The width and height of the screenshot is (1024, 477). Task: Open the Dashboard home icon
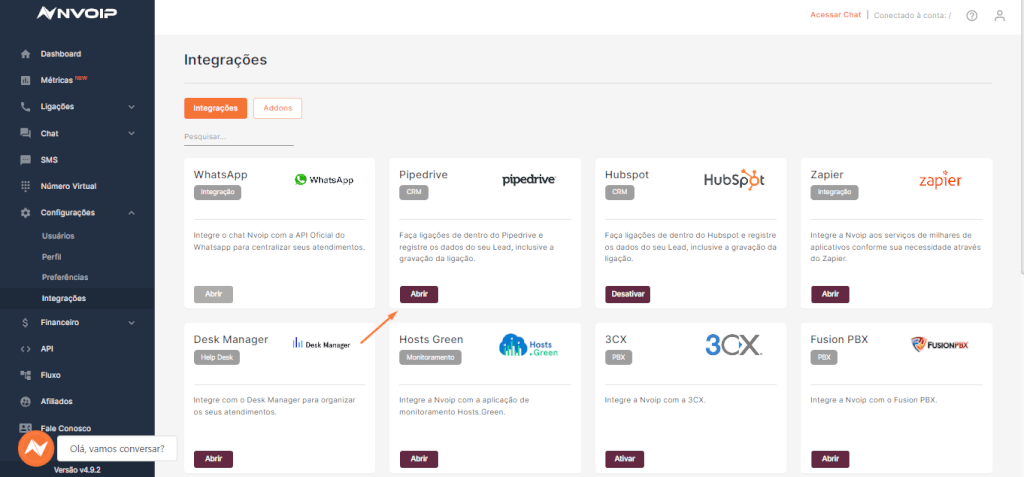(x=25, y=54)
